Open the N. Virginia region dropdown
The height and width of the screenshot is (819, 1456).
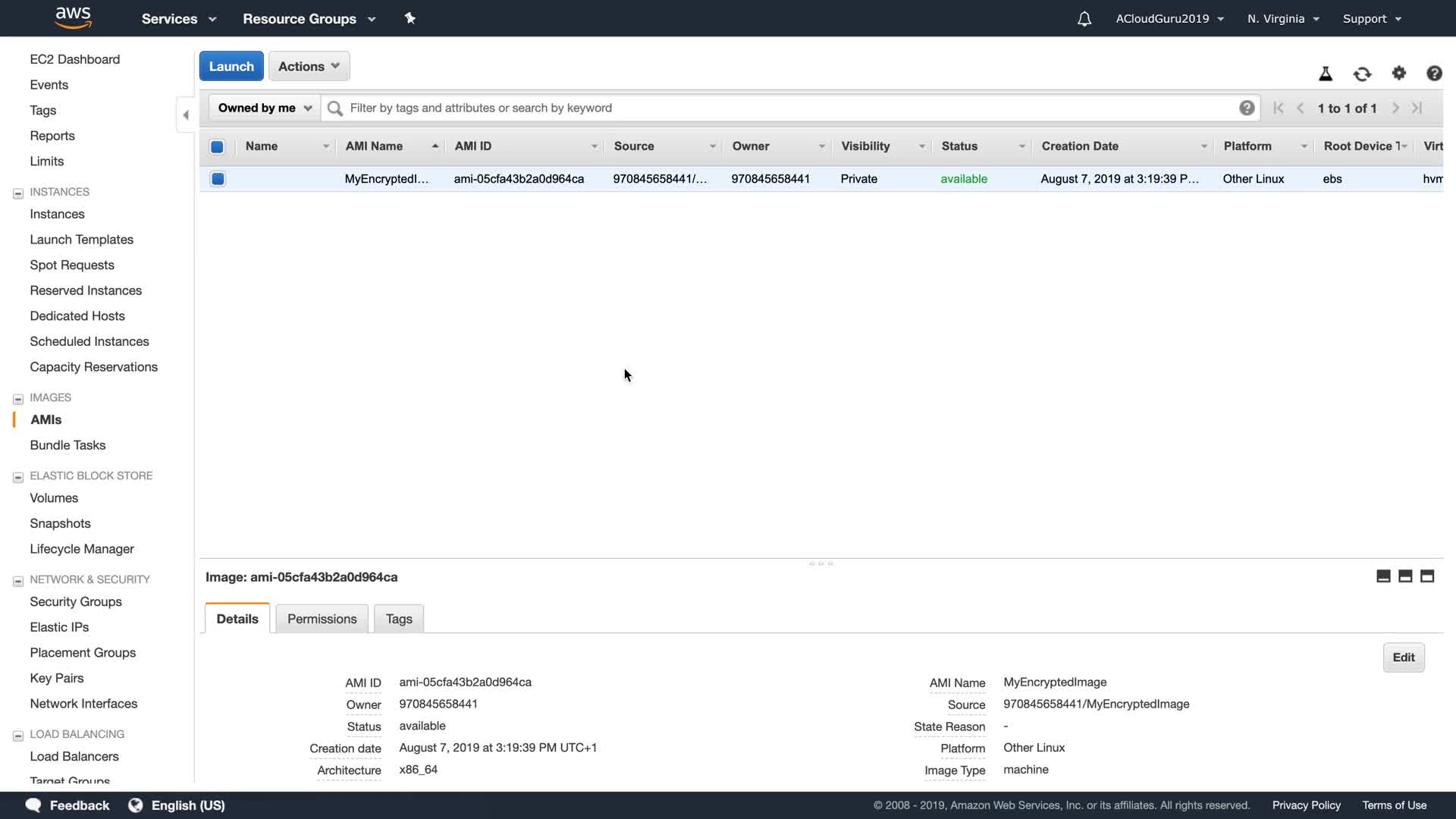click(1283, 19)
